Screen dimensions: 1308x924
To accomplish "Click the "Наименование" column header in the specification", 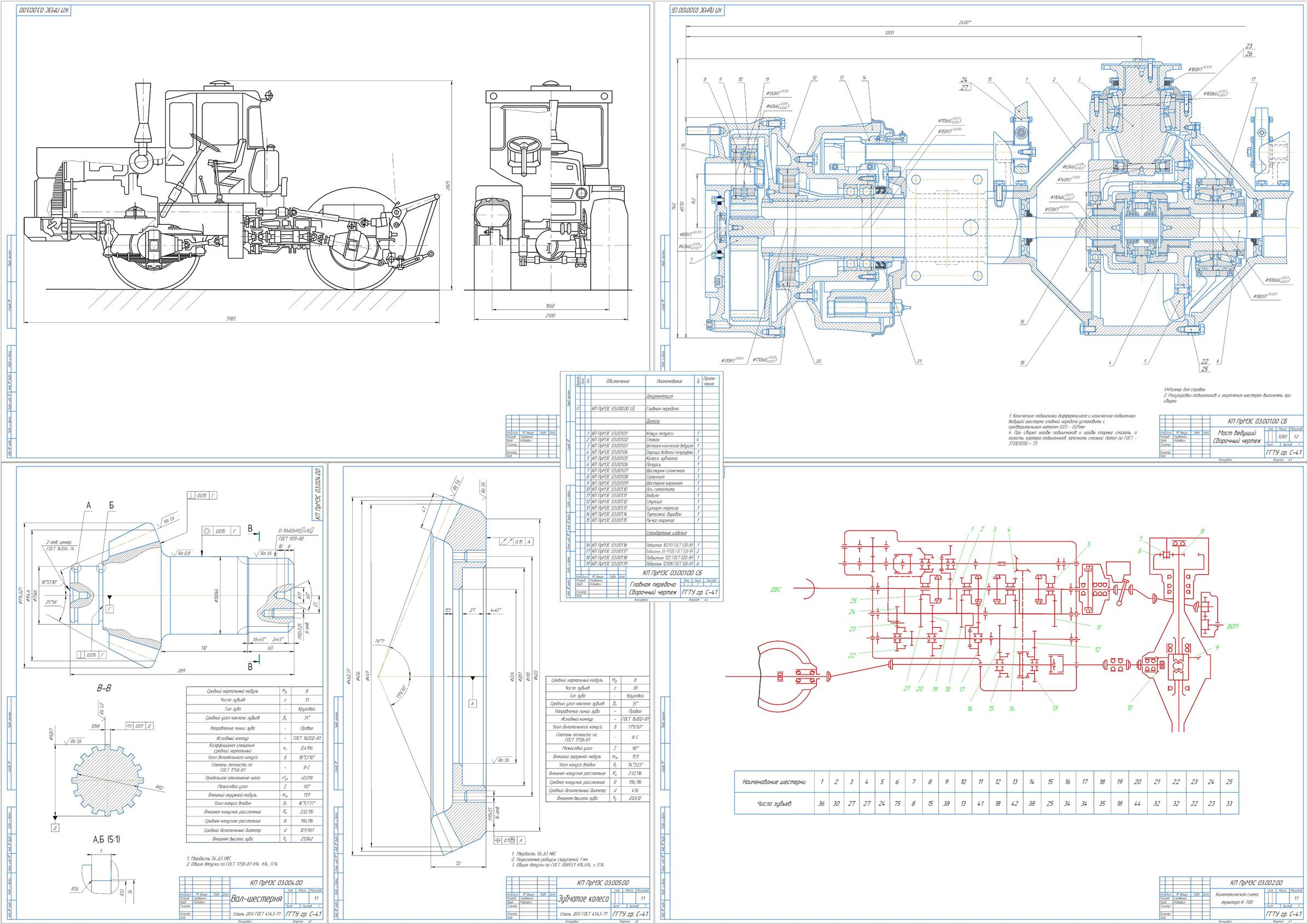I will coord(670,381).
